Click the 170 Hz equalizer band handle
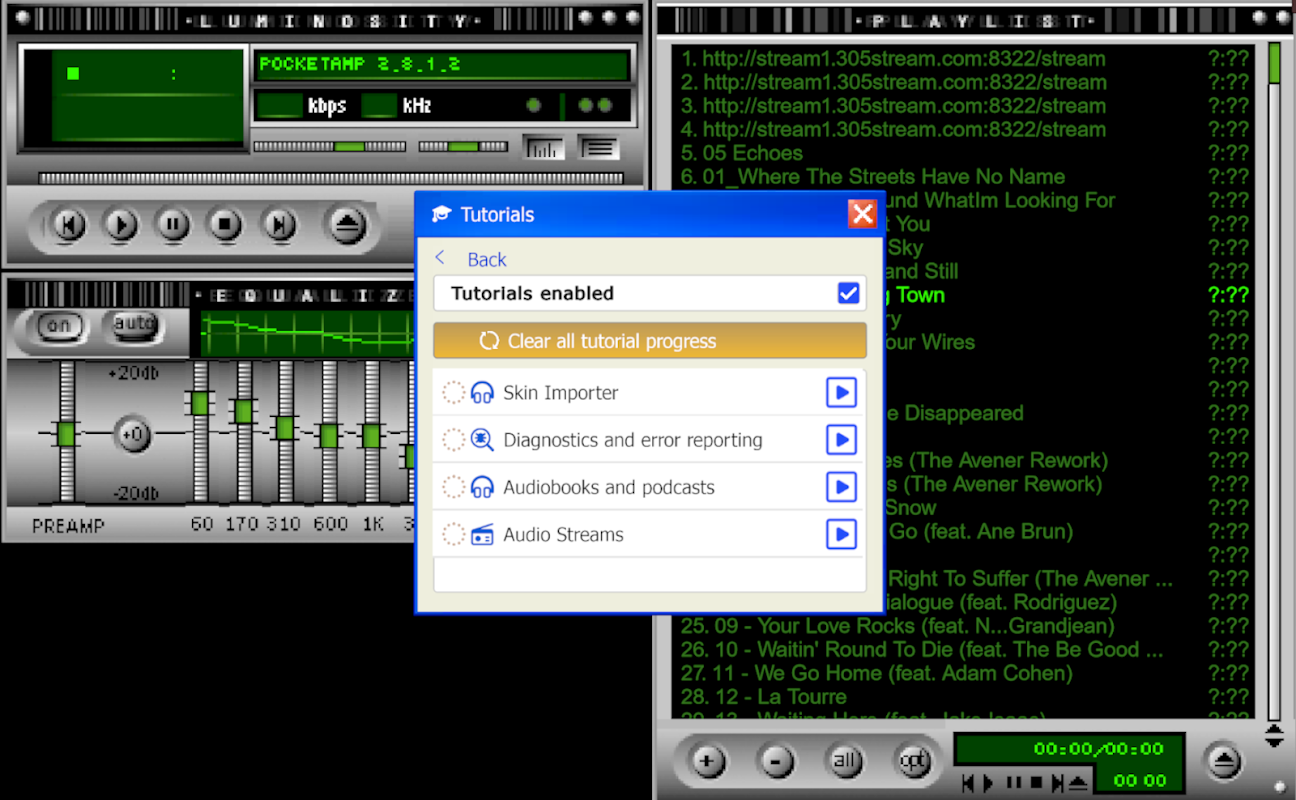1296x800 pixels. 243,411
